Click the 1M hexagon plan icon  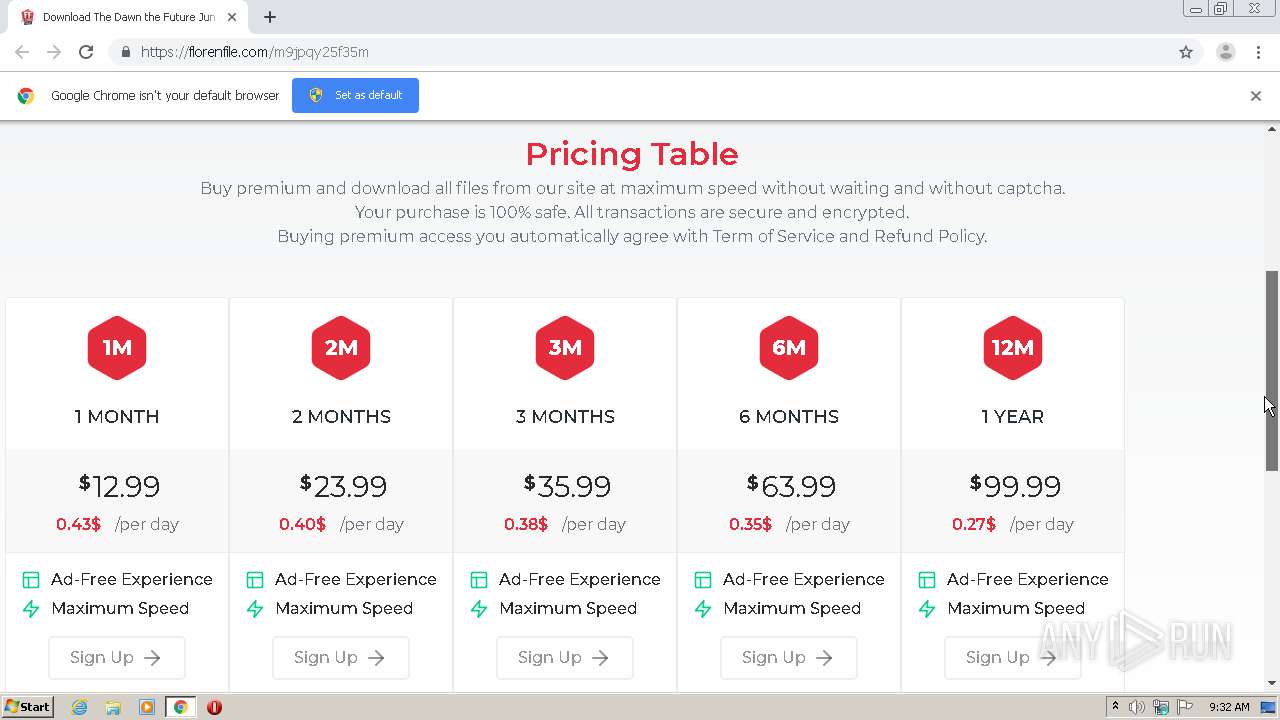117,348
